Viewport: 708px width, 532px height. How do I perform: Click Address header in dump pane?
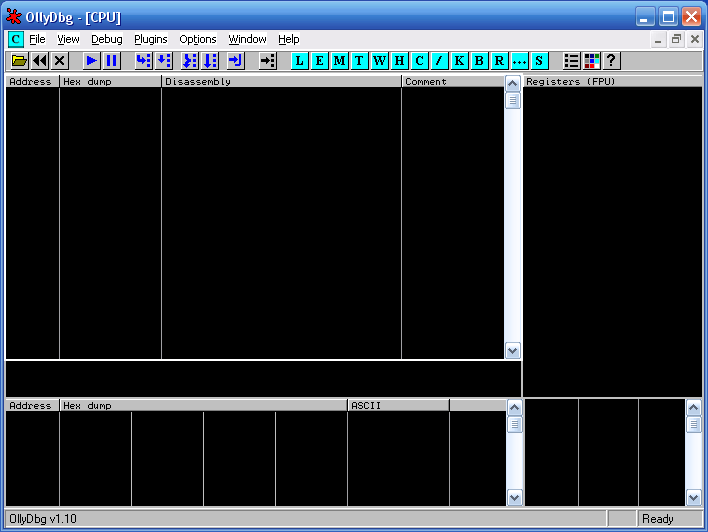[x=33, y=406]
